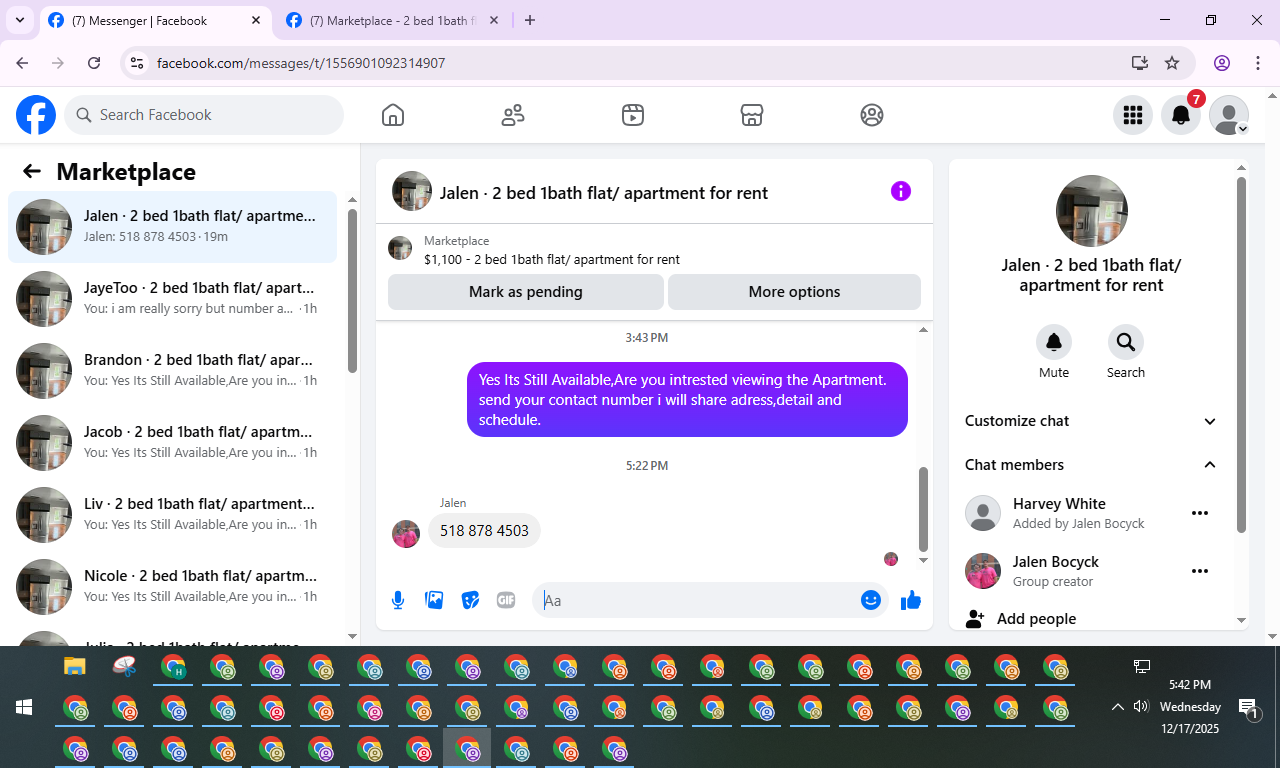Open the tab search dropdown arrow
Viewport: 1280px width, 768px height.
point(19,20)
